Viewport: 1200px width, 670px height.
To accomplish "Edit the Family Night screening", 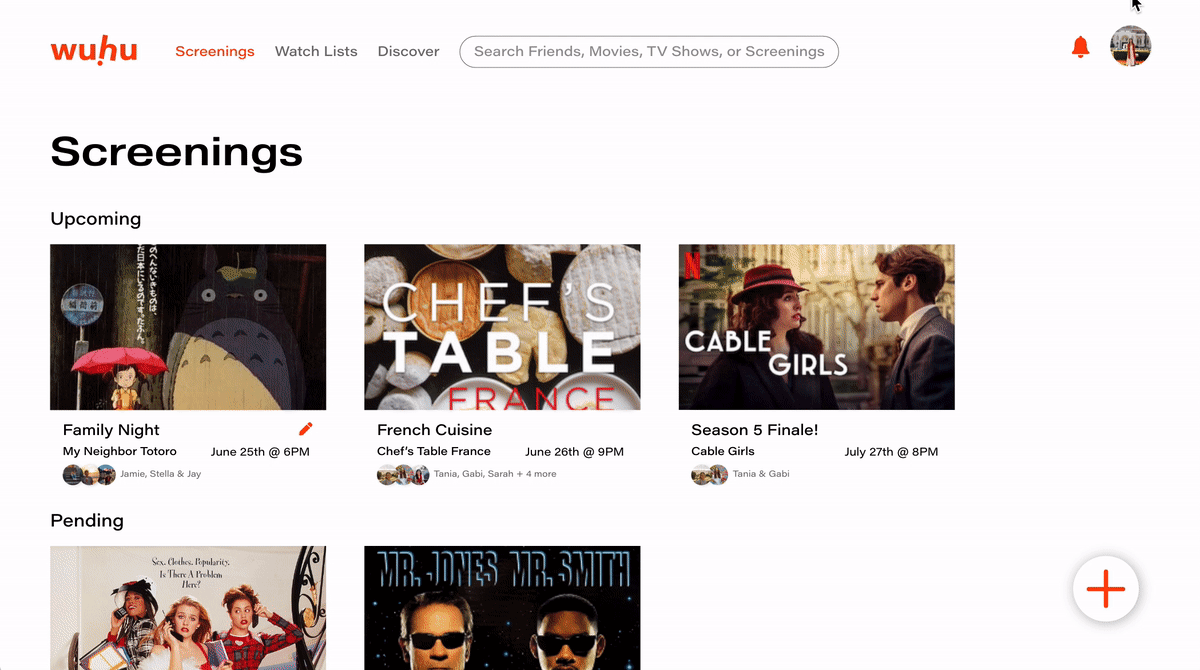I will click(x=306, y=429).
